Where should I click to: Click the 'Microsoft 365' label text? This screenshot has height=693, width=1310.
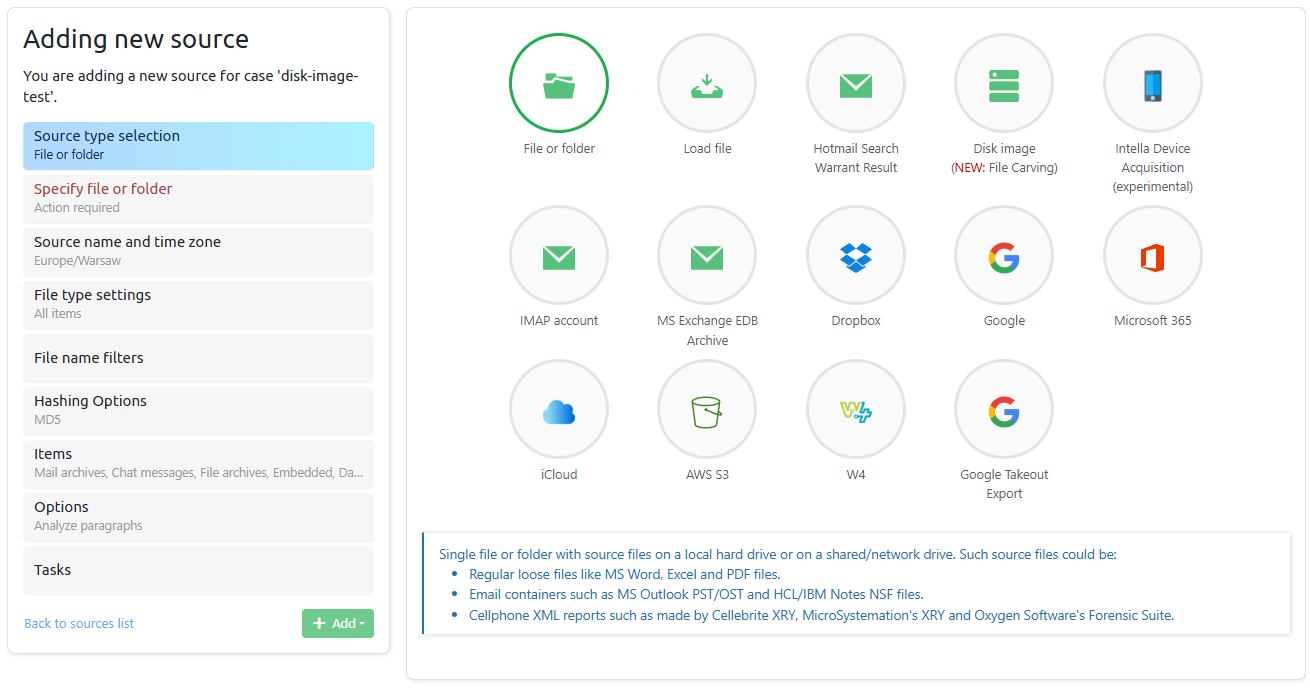click(1153, 321)
